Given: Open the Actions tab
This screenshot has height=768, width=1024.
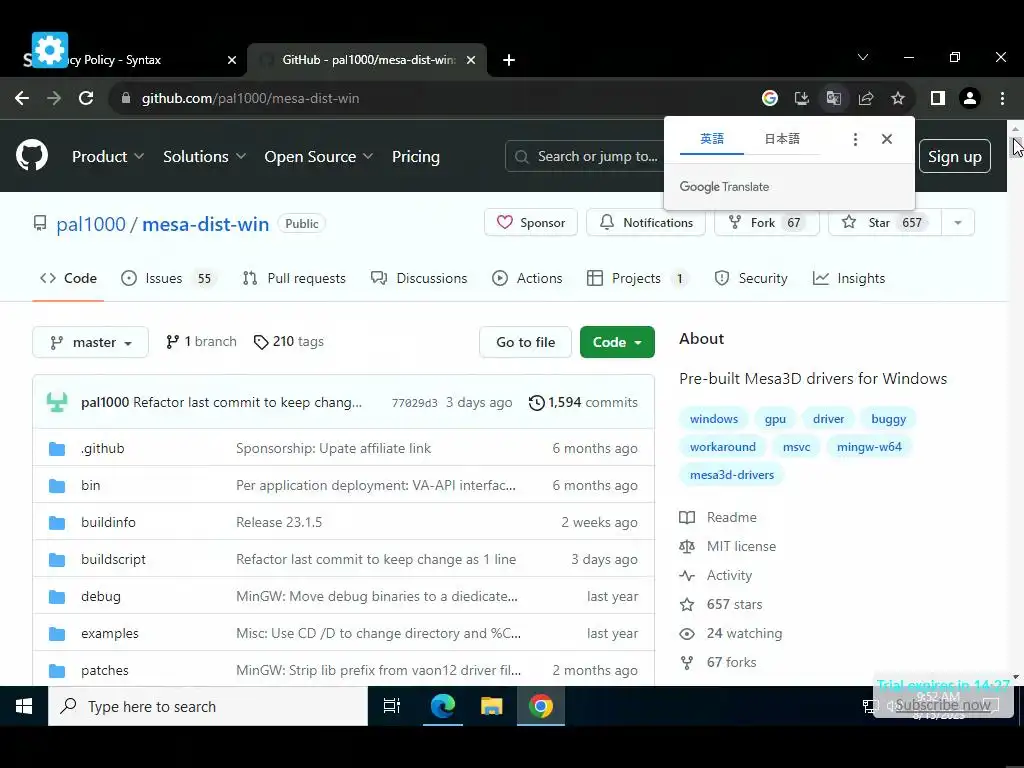Looking at the screenshot, I should coord(527,278).
